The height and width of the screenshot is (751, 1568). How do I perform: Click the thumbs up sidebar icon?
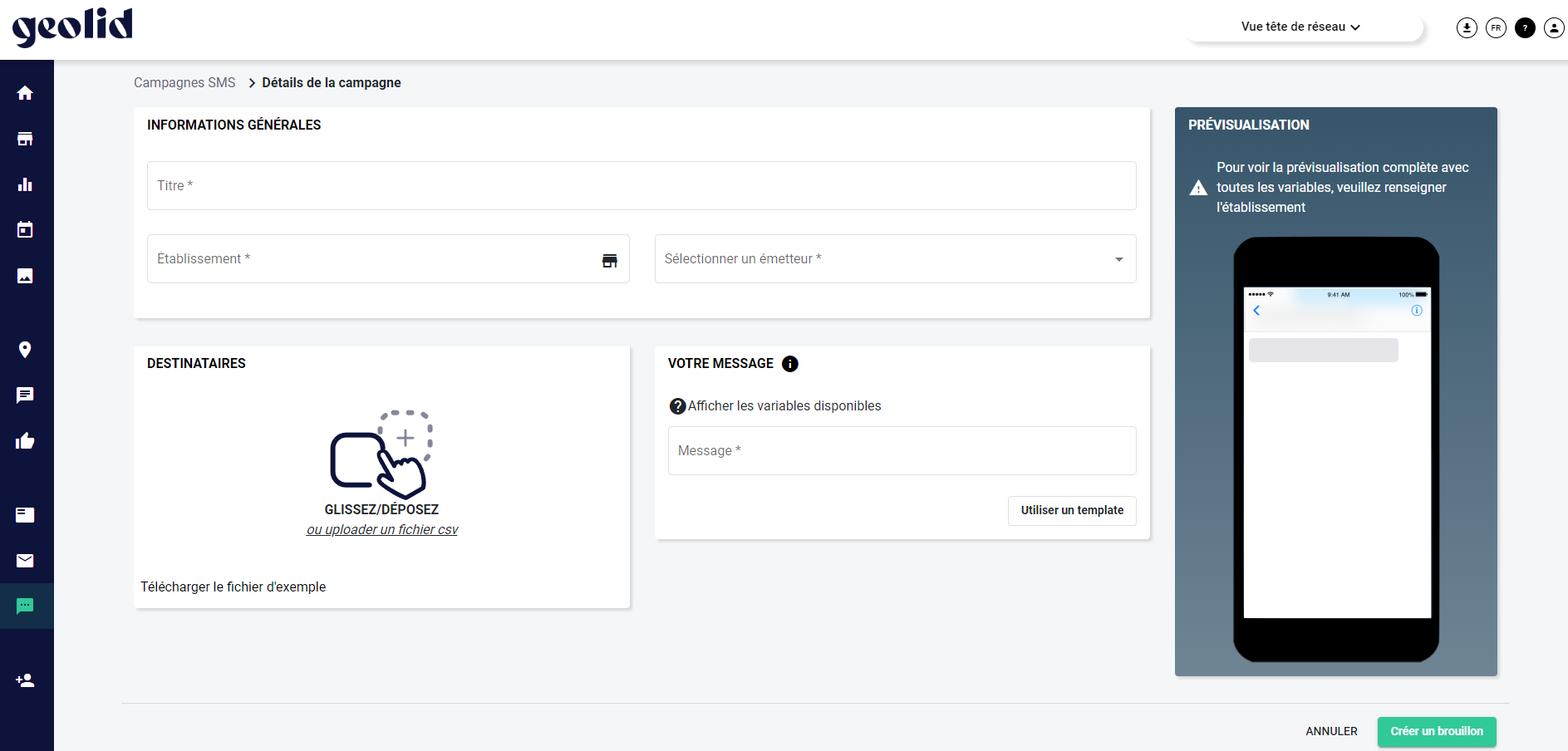pyautogui.click(x=25, y=441)
